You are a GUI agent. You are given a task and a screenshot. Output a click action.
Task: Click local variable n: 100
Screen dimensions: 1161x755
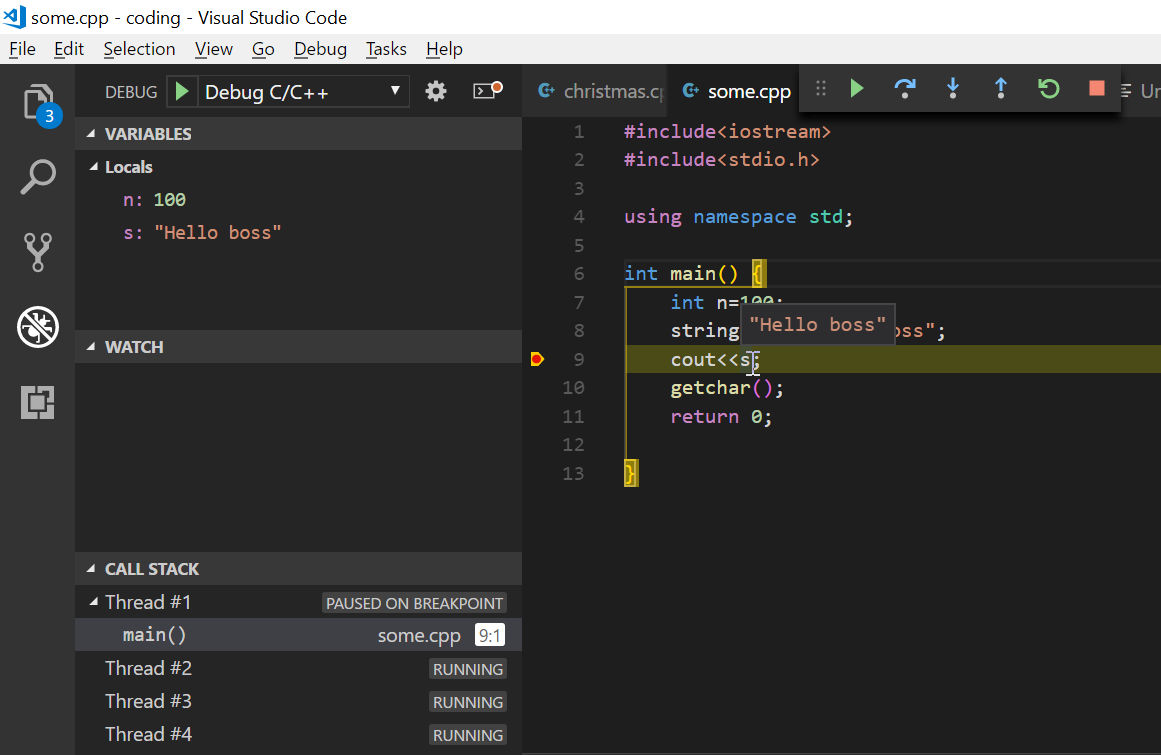pyautogui.click(x=154, y=200)
